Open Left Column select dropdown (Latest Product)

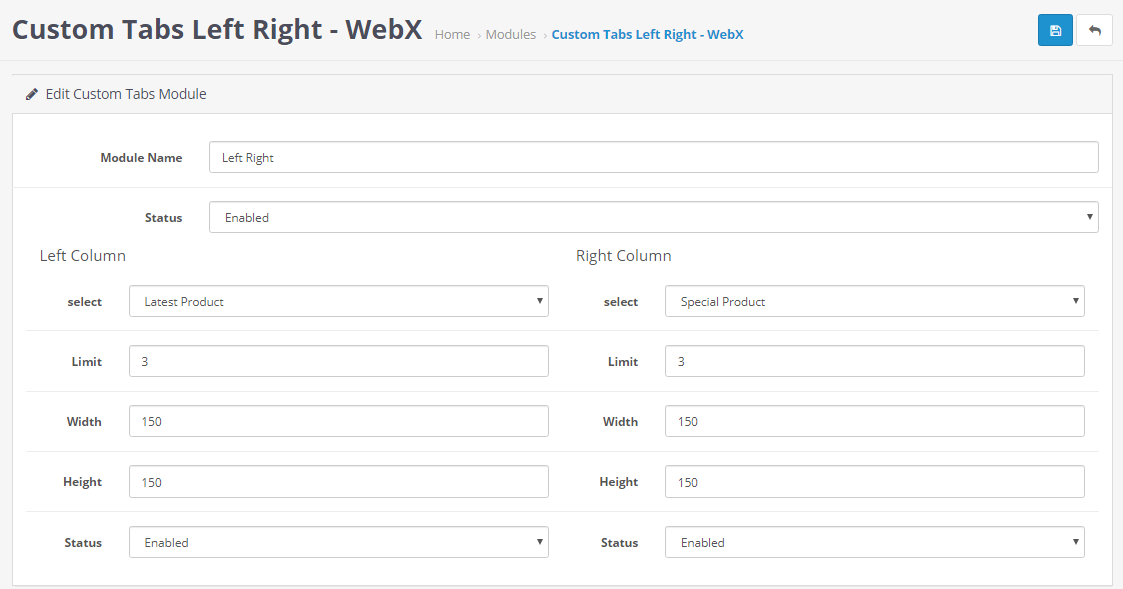point(339,301)
